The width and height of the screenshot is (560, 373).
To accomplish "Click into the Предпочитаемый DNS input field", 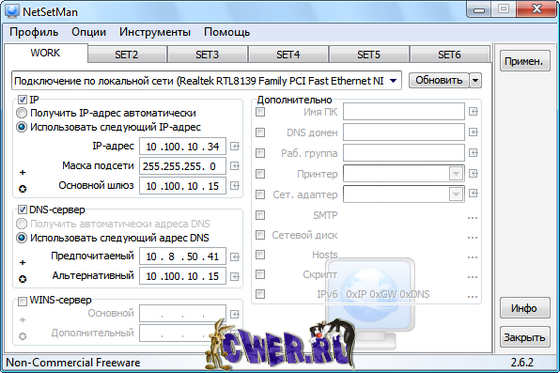I will tap(182, 257).
